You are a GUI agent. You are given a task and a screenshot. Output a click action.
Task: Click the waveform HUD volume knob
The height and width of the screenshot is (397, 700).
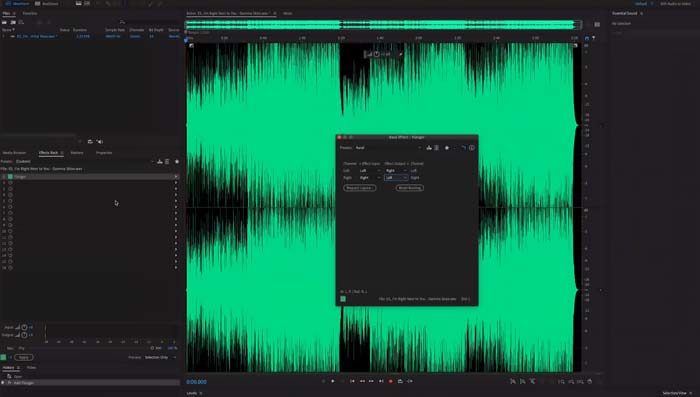(x=377, y=54)
